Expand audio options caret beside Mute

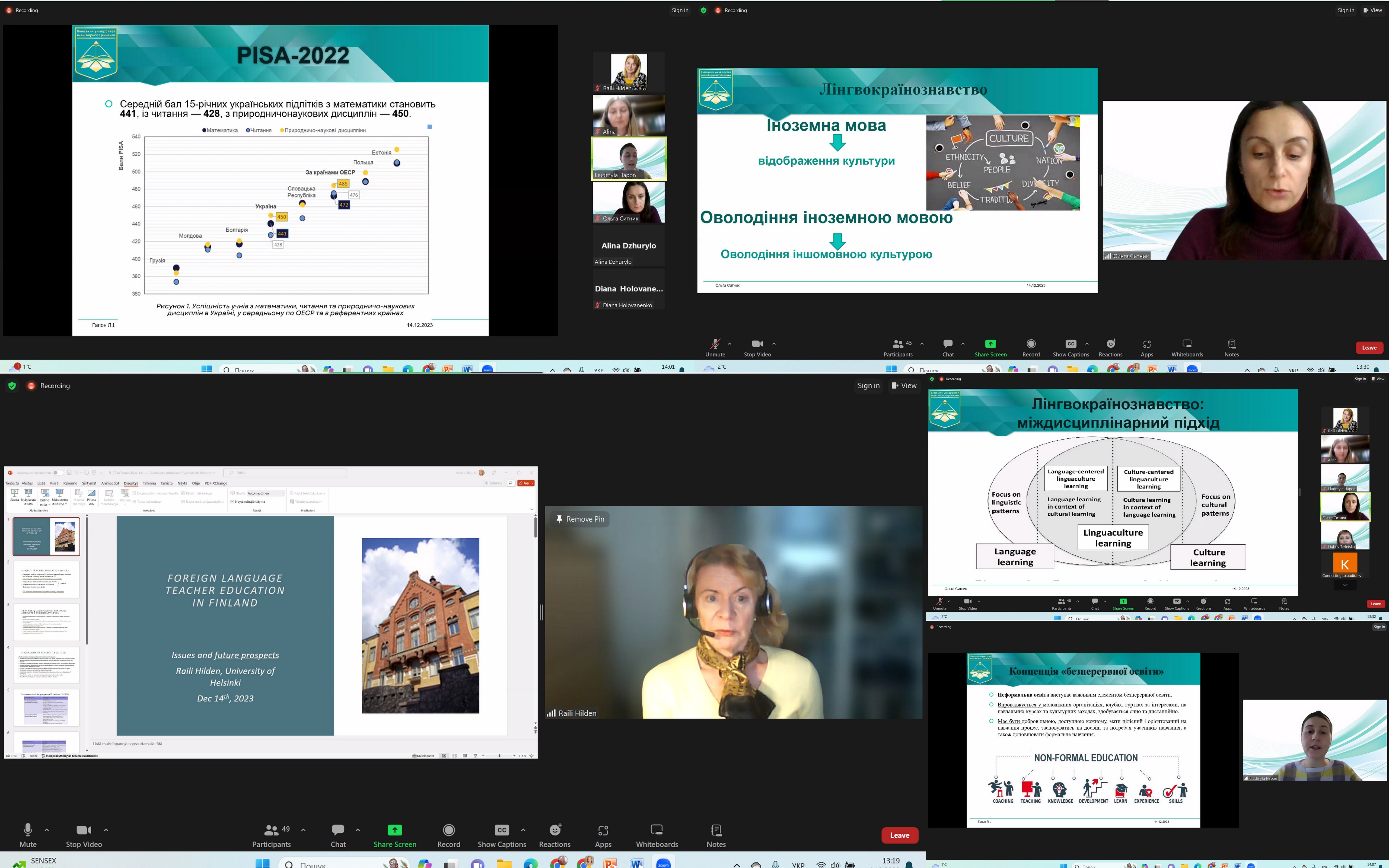pyautogui.click(x=47, y=829)
